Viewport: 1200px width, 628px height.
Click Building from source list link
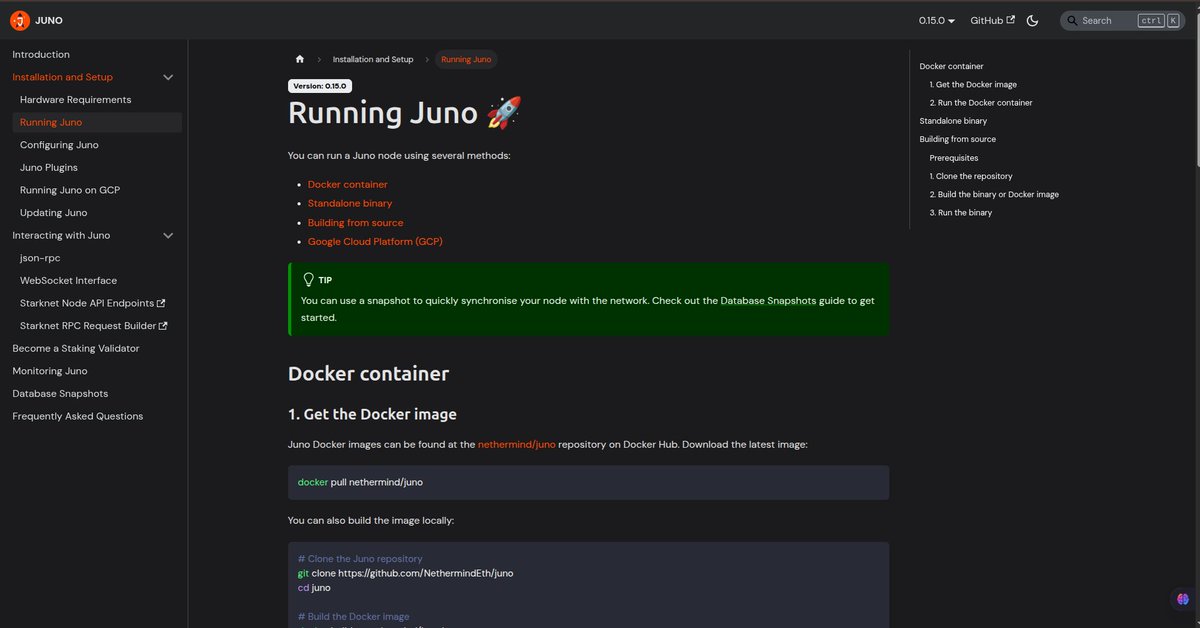[x=355, y=222]
